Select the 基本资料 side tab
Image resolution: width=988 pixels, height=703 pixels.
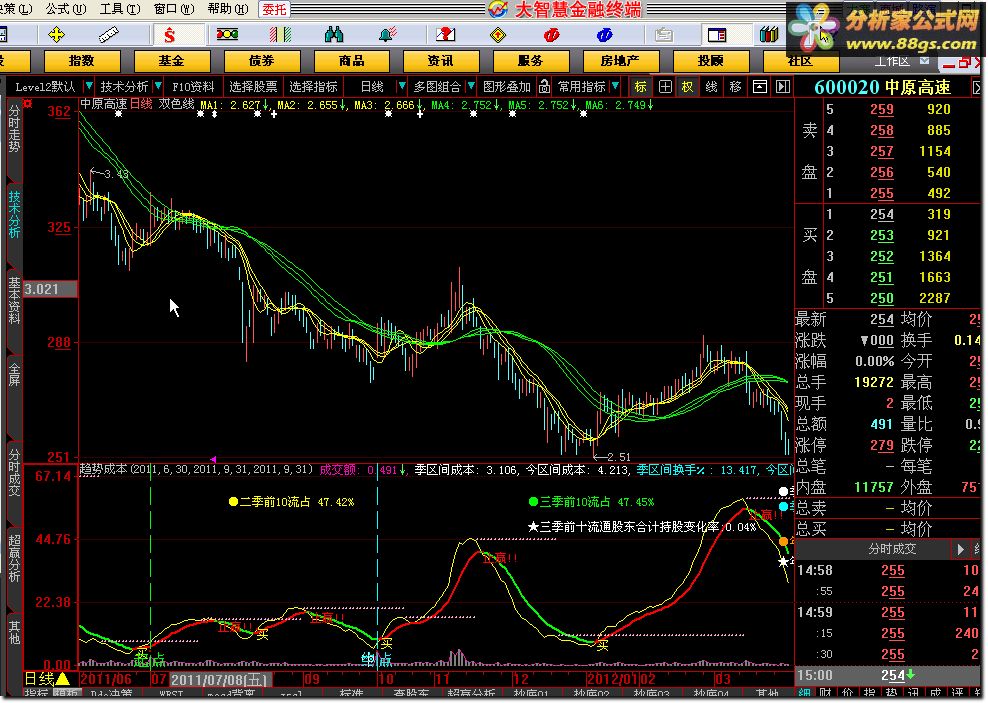(x=14, y=300)
